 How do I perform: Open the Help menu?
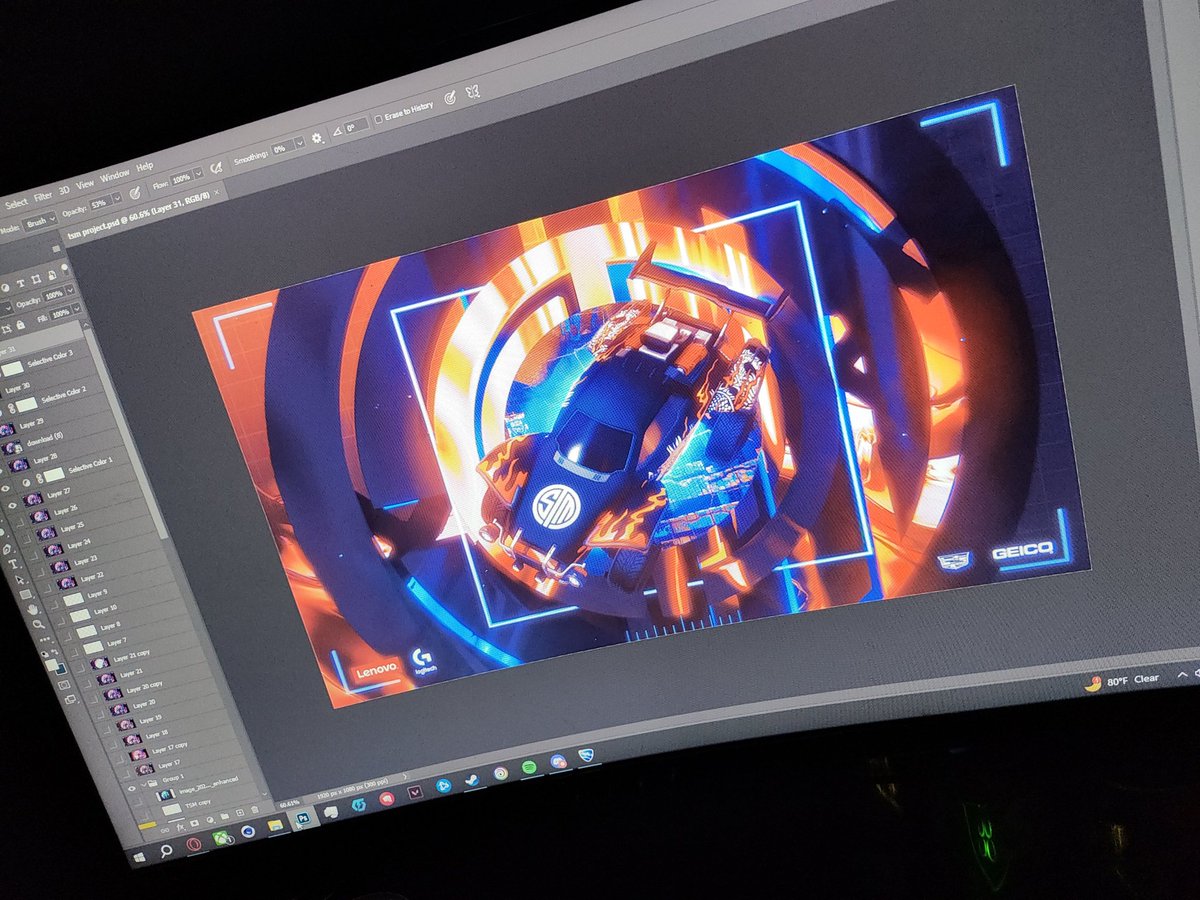[145, 167]
